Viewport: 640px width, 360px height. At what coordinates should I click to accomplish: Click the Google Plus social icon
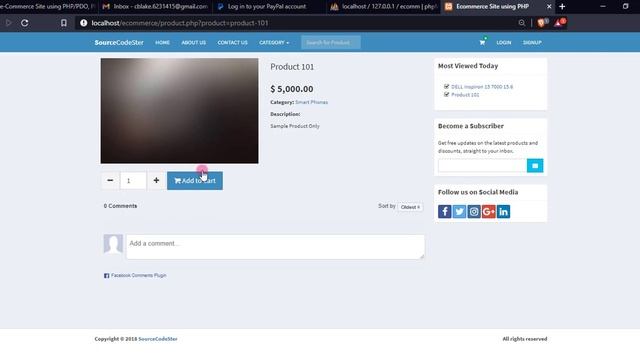pos(489,211)
